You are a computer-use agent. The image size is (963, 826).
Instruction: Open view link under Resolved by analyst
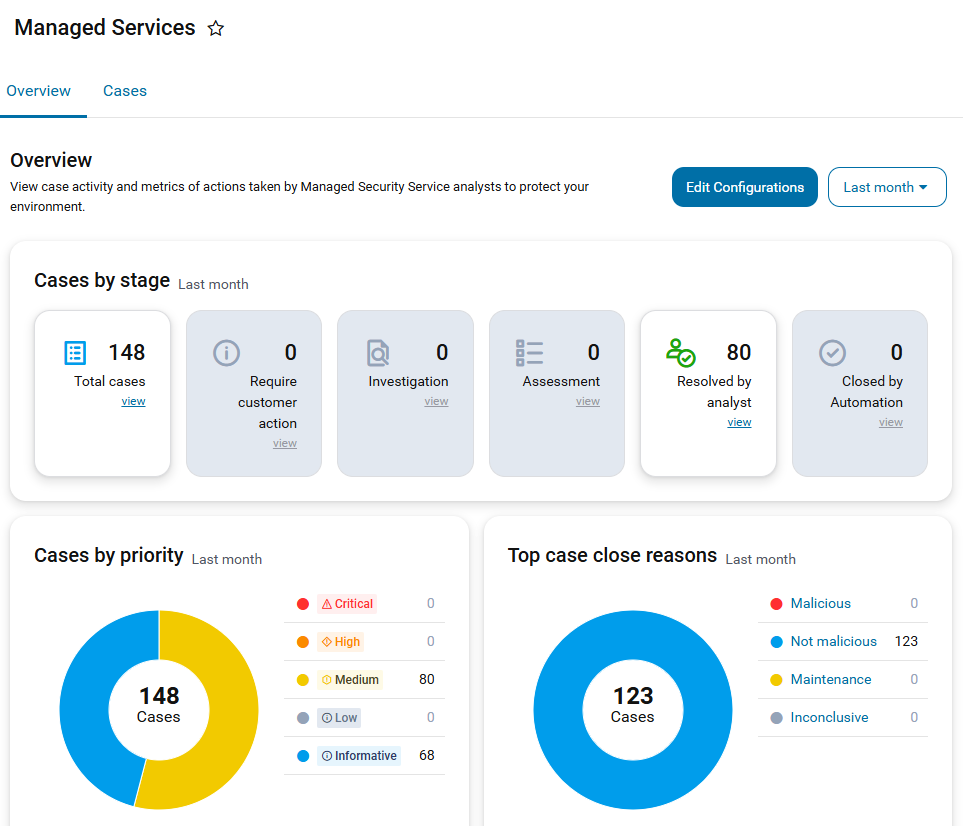coord(739,422)
